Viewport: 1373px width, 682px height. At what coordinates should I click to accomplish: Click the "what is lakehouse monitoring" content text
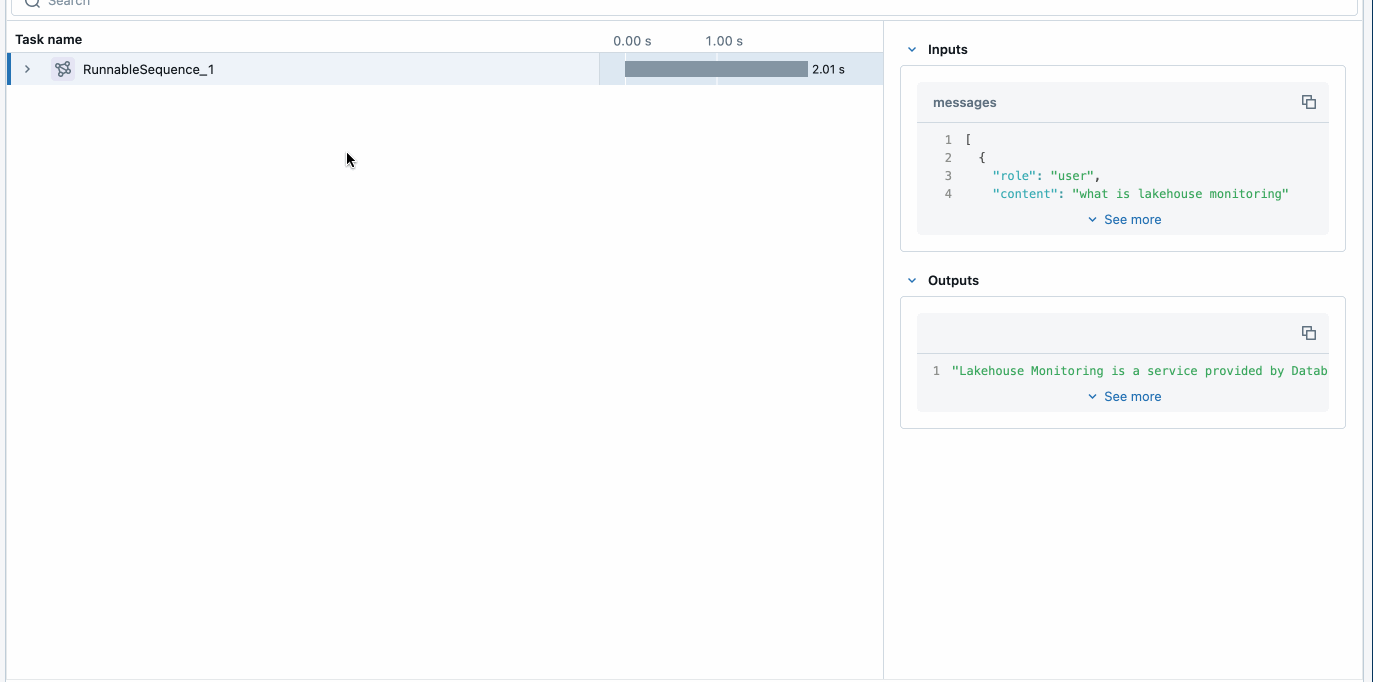tap(1180, 194)
